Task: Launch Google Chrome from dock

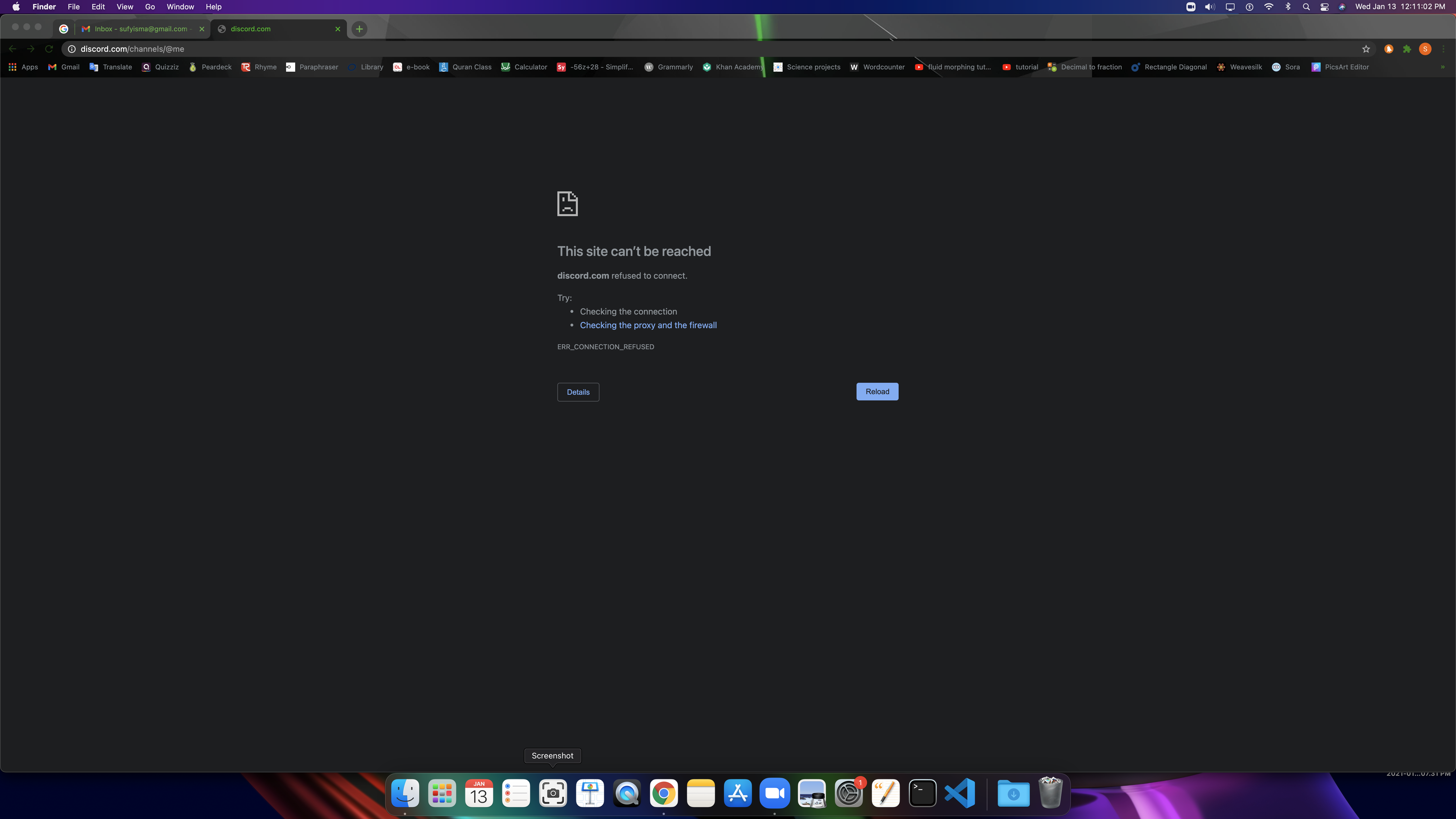Action: [664, 793]
